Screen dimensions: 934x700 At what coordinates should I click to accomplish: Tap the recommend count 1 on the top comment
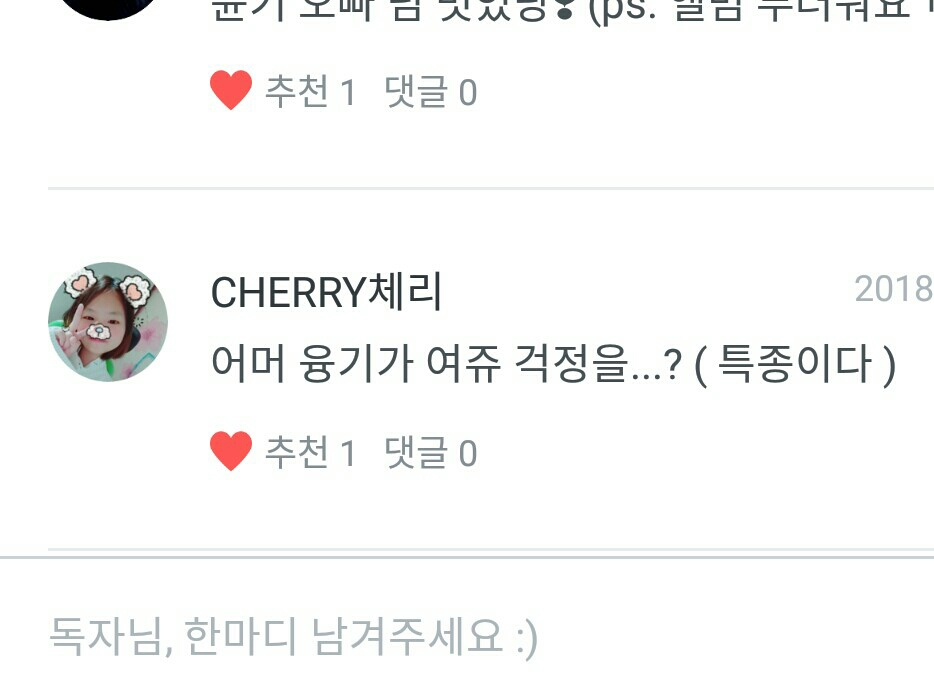[x=348, y=94]
